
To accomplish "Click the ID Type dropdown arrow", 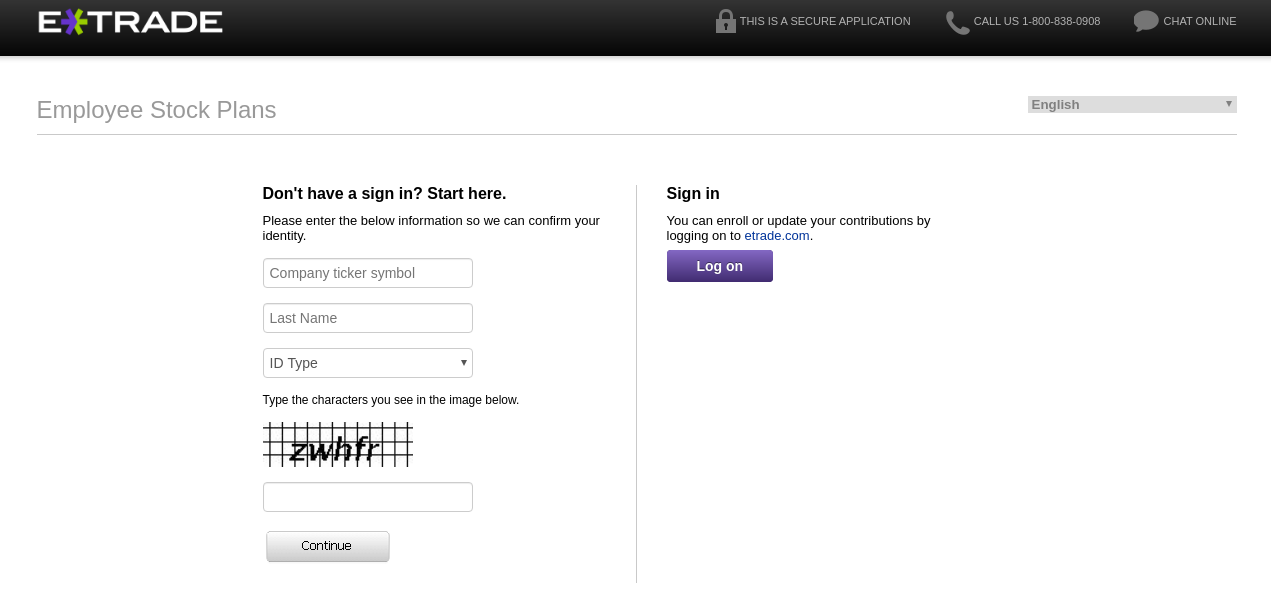I will [x=463, y=362].
